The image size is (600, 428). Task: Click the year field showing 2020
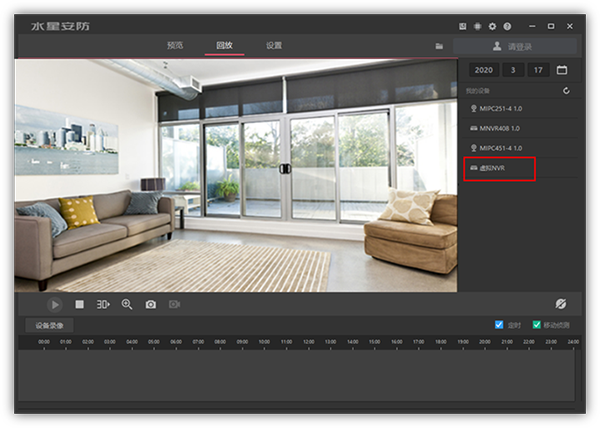click(484, 70)
